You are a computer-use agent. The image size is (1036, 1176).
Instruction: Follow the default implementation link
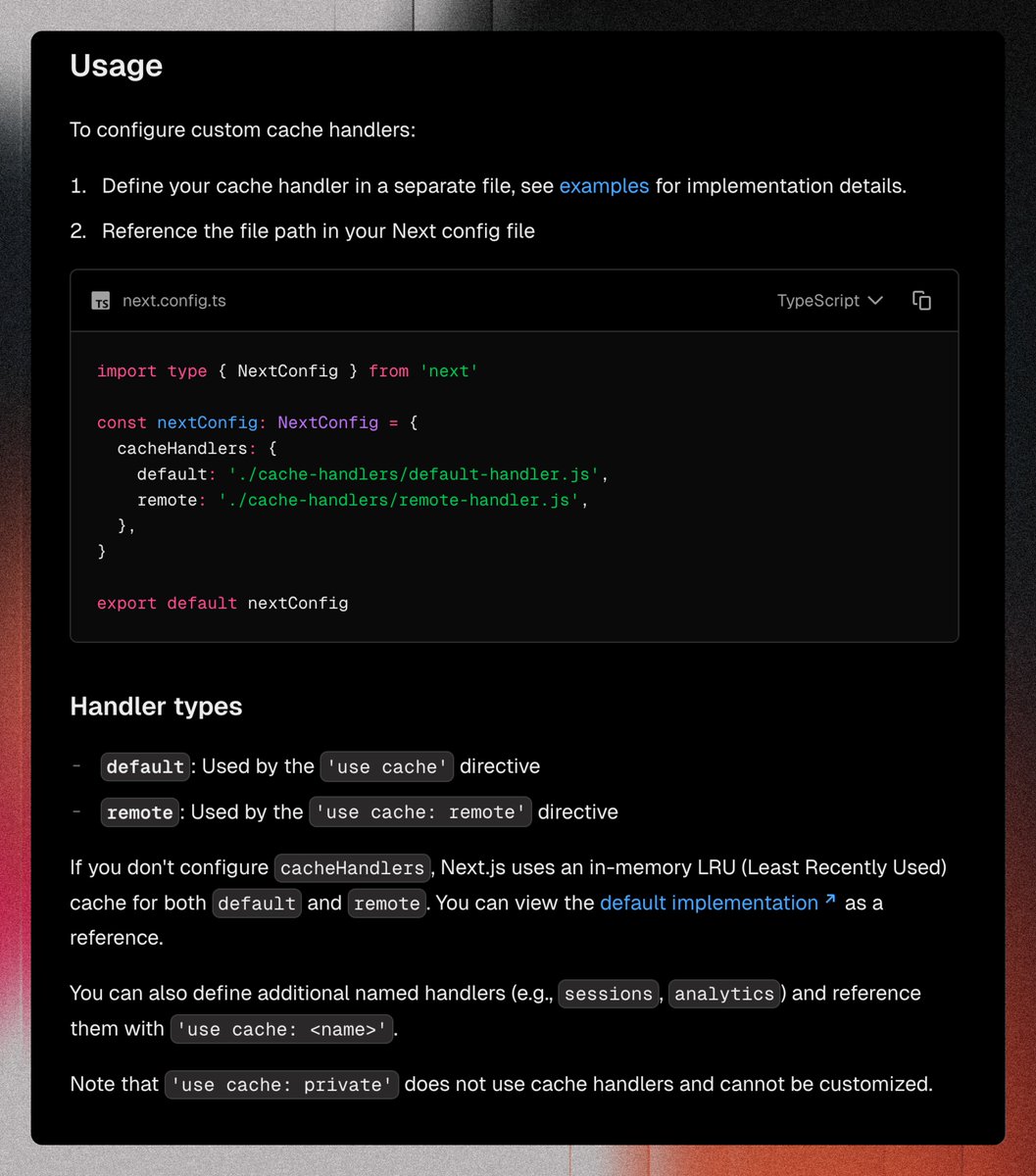pyautogui.click(x=709, y=903)
